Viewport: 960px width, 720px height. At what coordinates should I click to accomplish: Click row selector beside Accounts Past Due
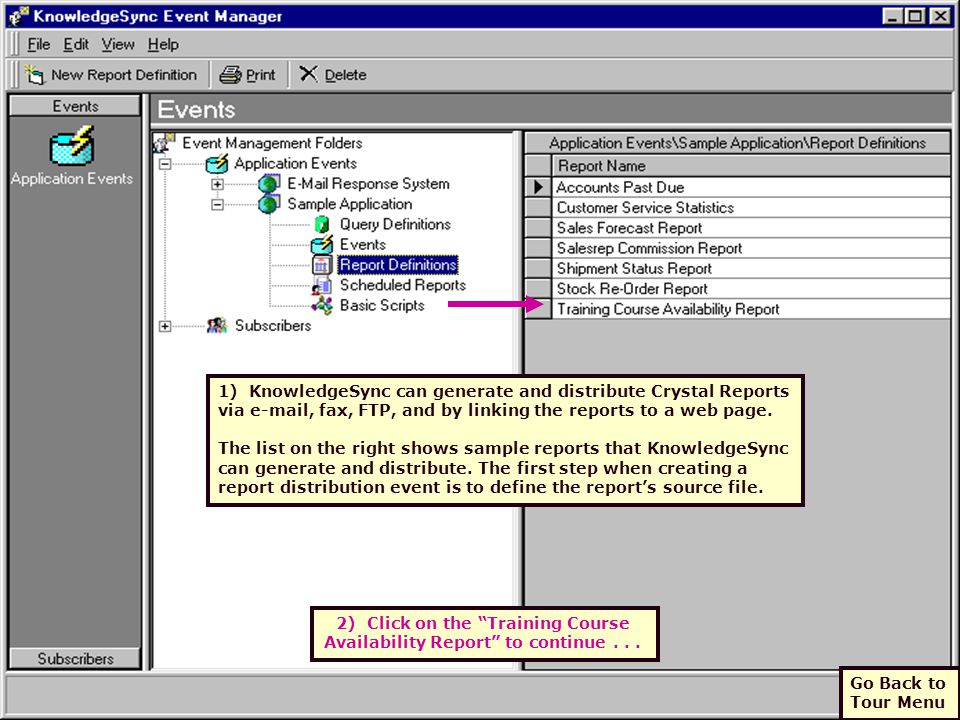pyautogui.click(x=539, y=187)
